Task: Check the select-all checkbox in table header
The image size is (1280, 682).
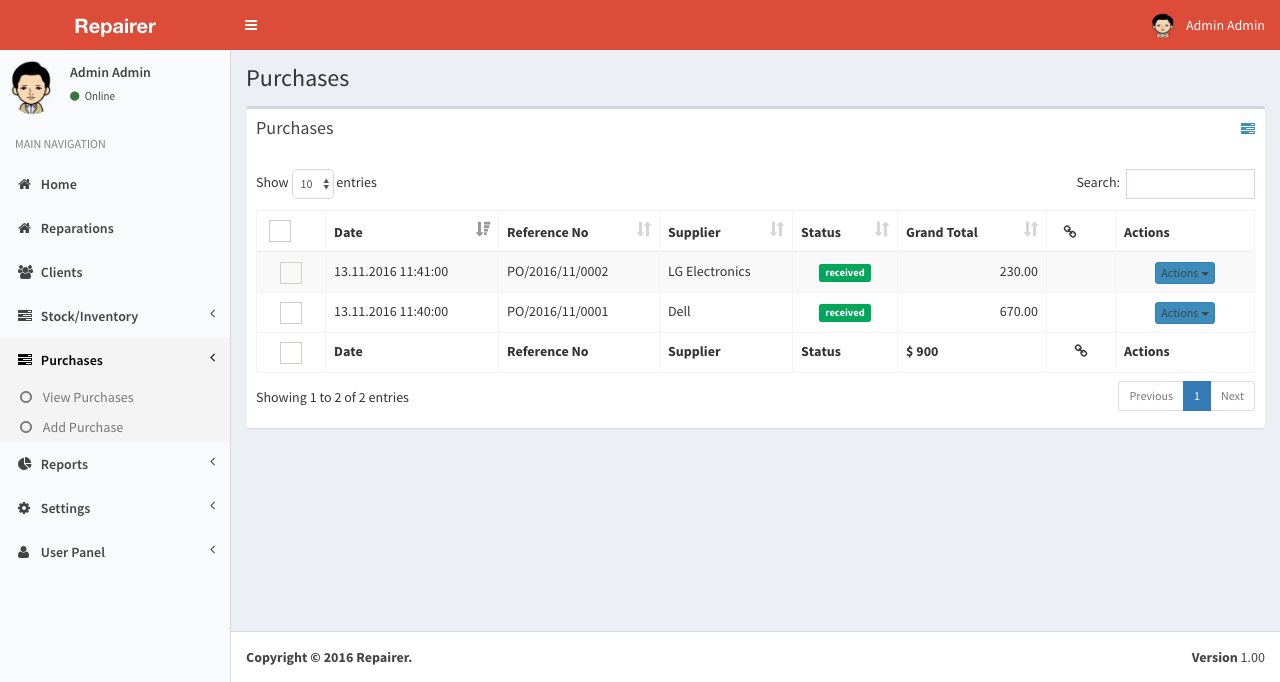Action: pos(280,231)
